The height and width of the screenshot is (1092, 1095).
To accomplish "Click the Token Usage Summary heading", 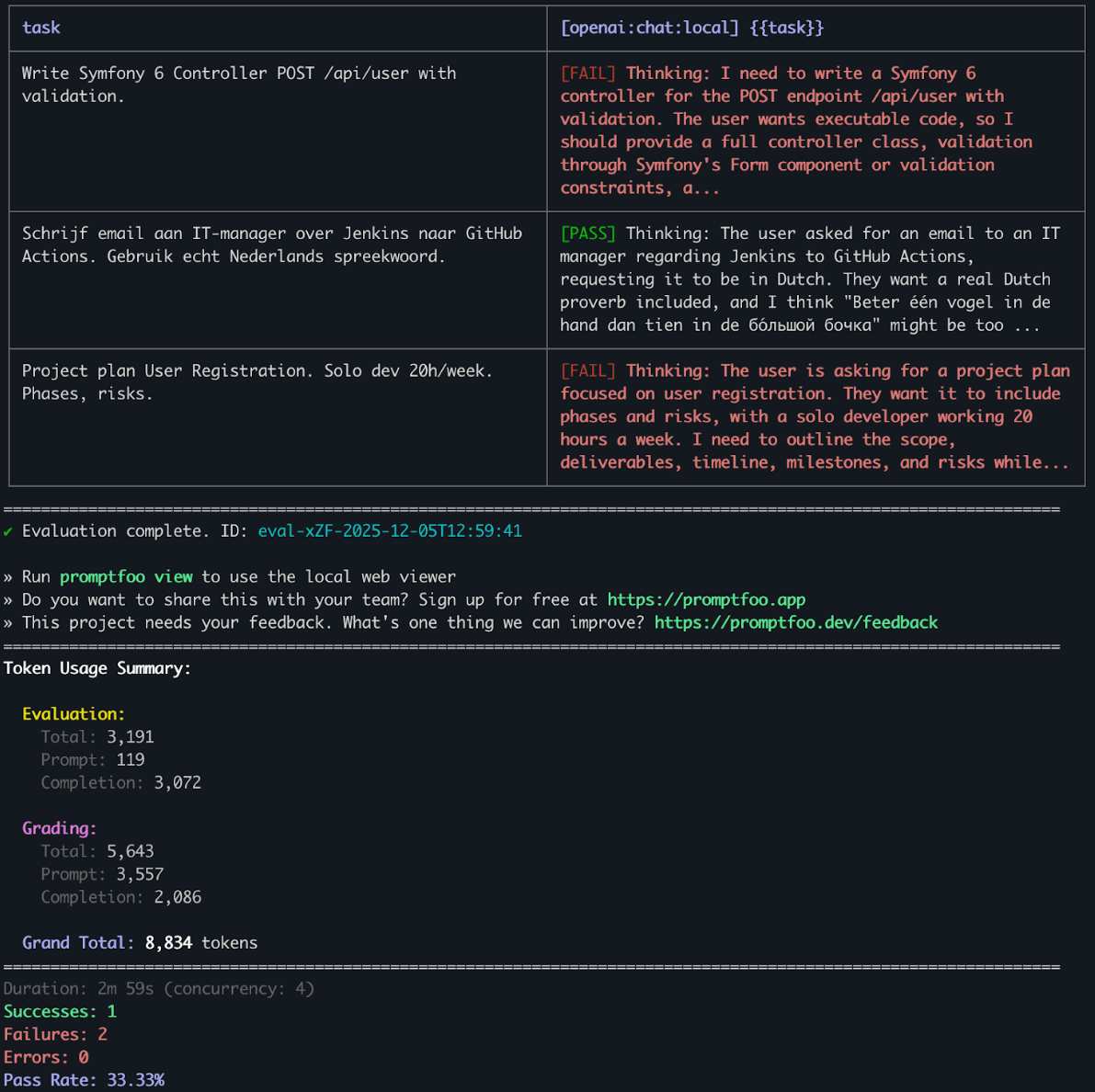I will [97, 668].
